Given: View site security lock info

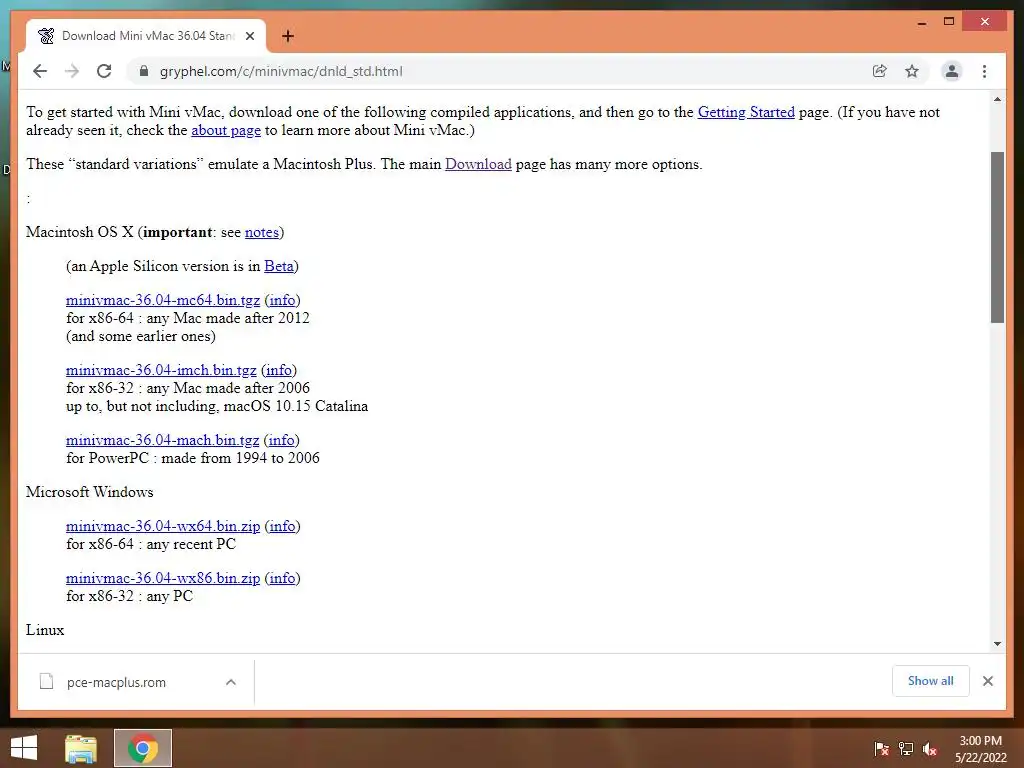Looking at the screenshot, I should [144, 71].
